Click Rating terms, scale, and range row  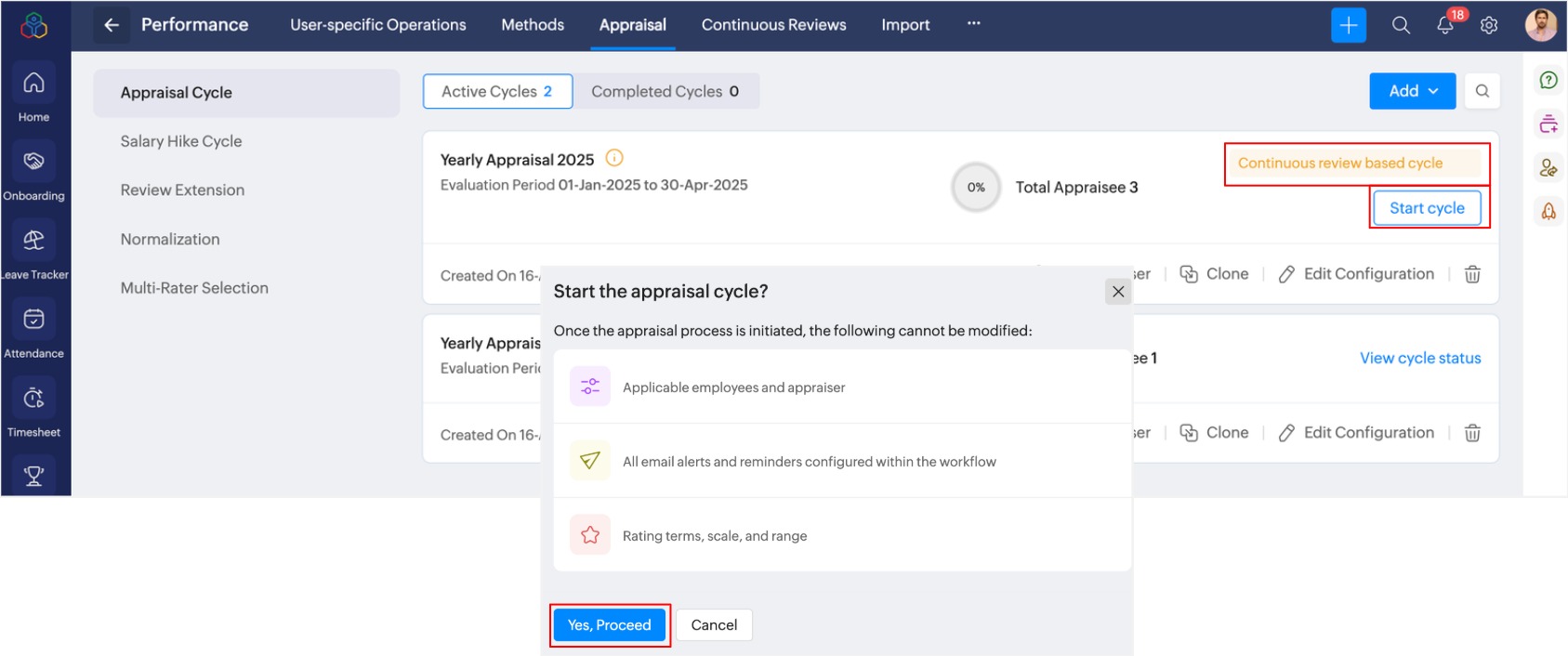(x=842, y=535)
